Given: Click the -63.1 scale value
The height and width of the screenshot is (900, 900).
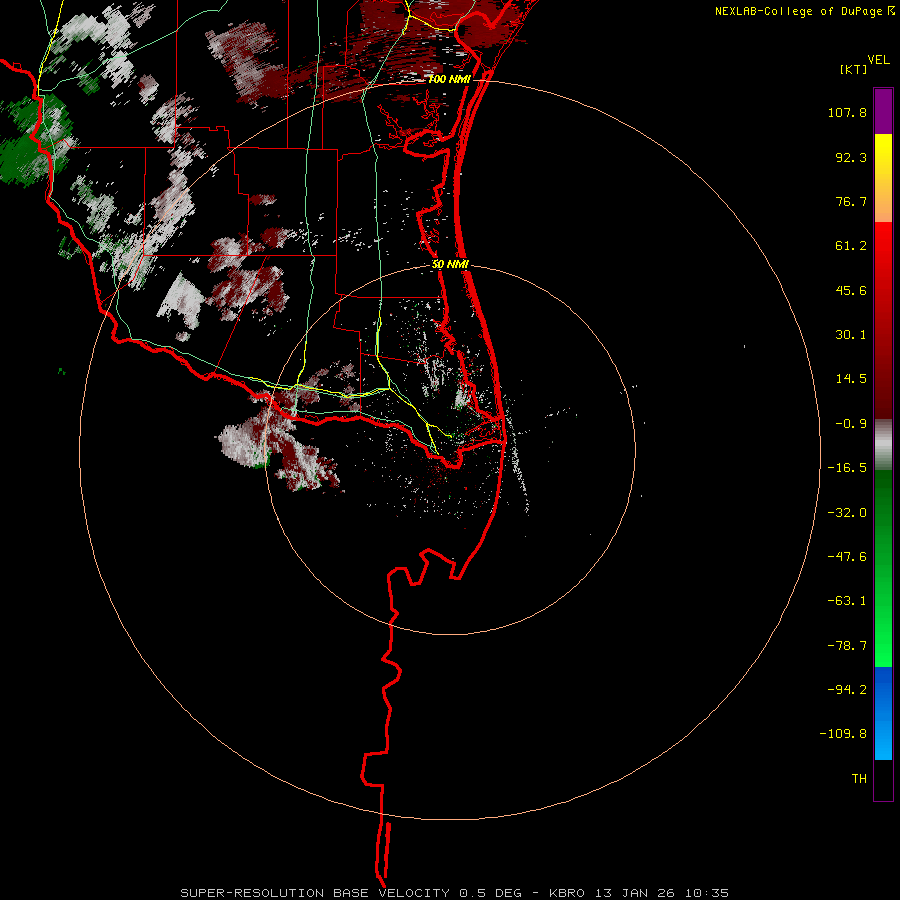Looking at the screenshot, I should (847, 601).
